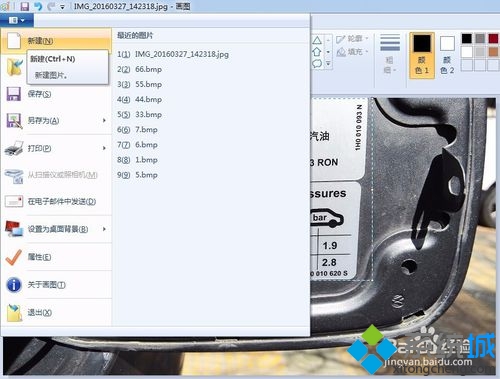
Task: Select the up-arrow shape in gallery
Action: tap(317, 52)
